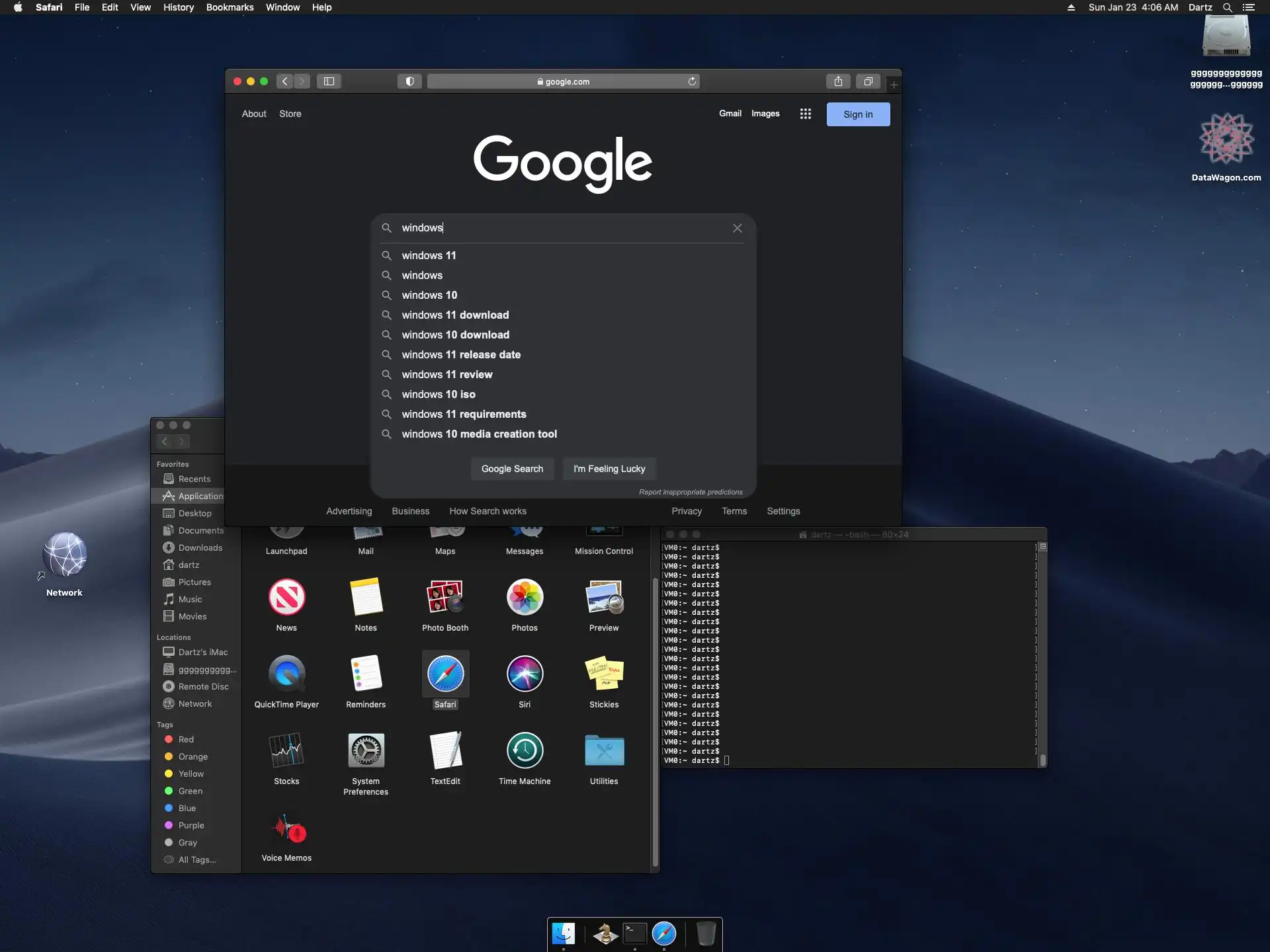This screenshot has height=952, width=1270.
Task: Open the Bookmarks menu
Action: pos(230,7)
